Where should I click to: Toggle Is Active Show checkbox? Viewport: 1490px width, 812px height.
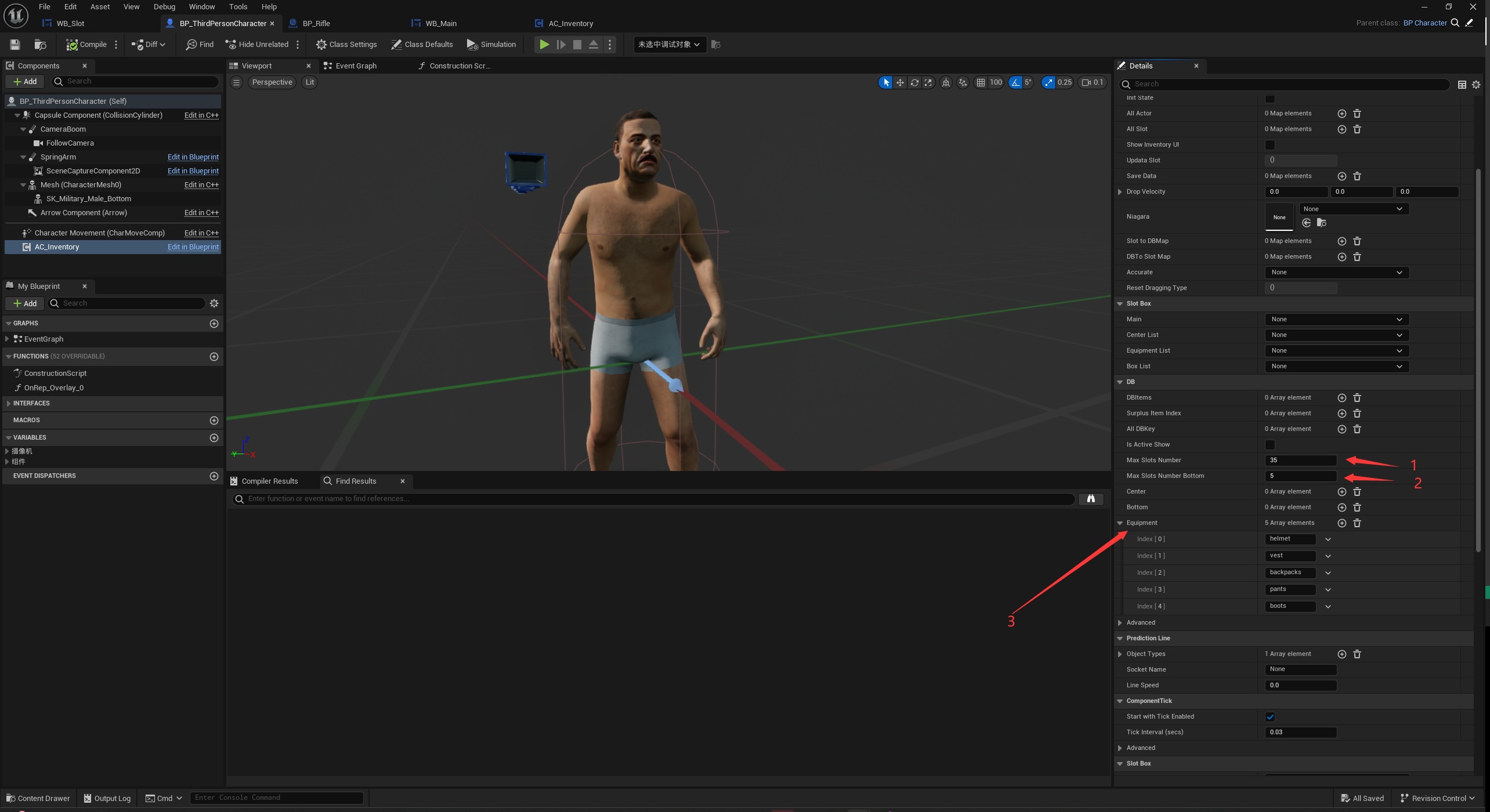tap(1270, 445)
